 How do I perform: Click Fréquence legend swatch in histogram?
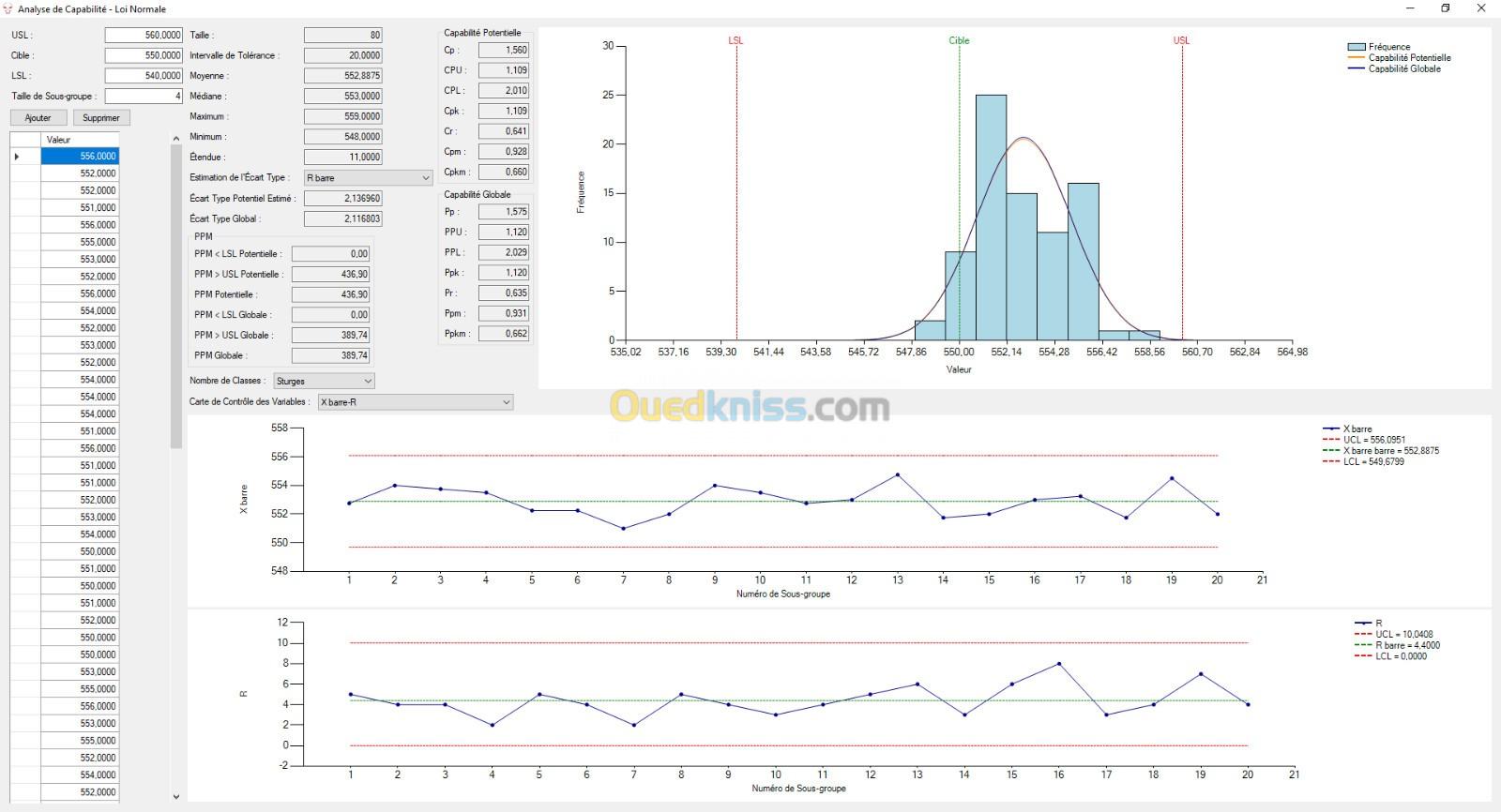(x=1356, y=47)
